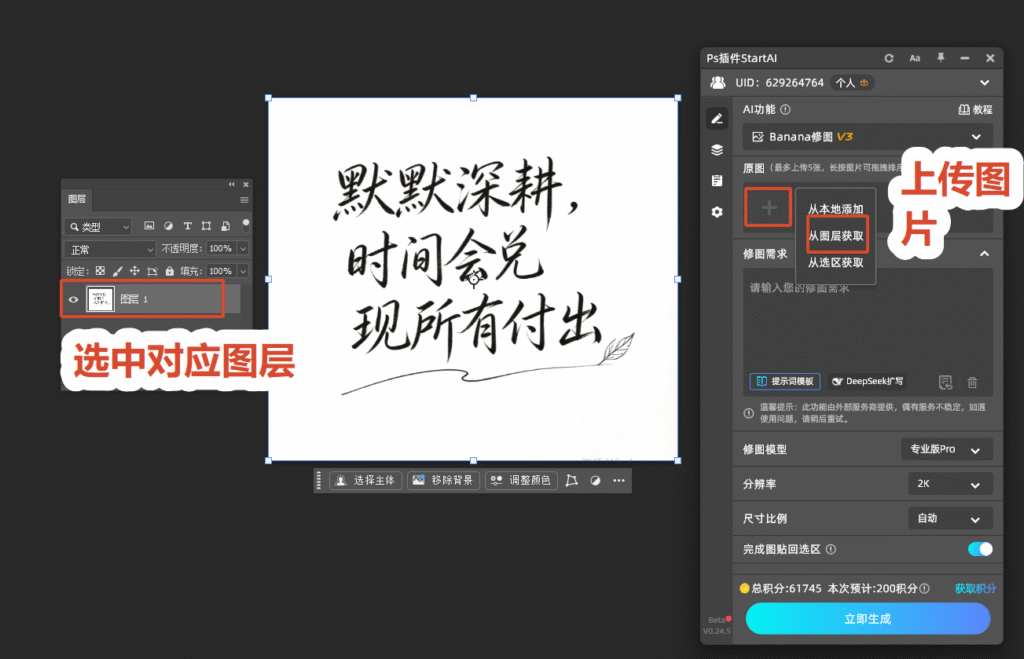Open the 教程 tutorial link
Viewport: 1024px width, 659px height.
tap(975, 110)
